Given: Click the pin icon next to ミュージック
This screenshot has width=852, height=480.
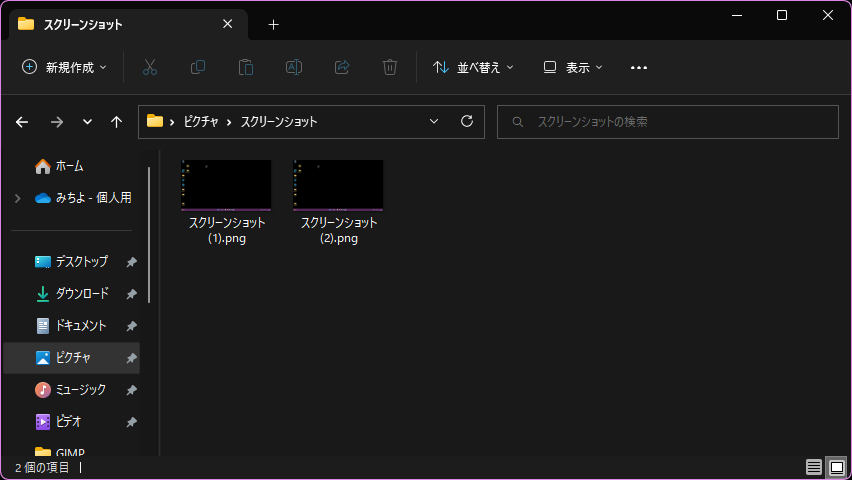Looking at the screenshot, I should [x=131, y=390].
